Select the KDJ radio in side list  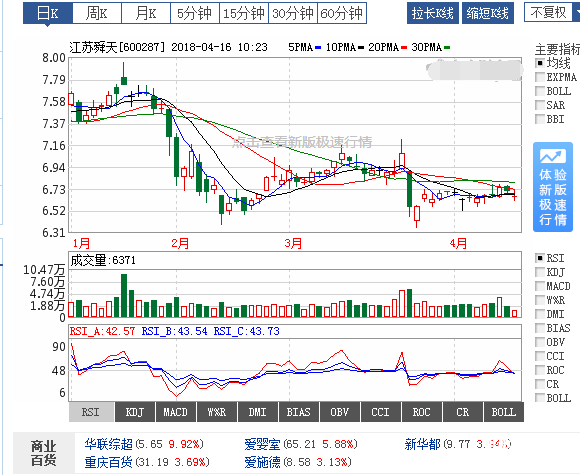[x=540, y=272]
